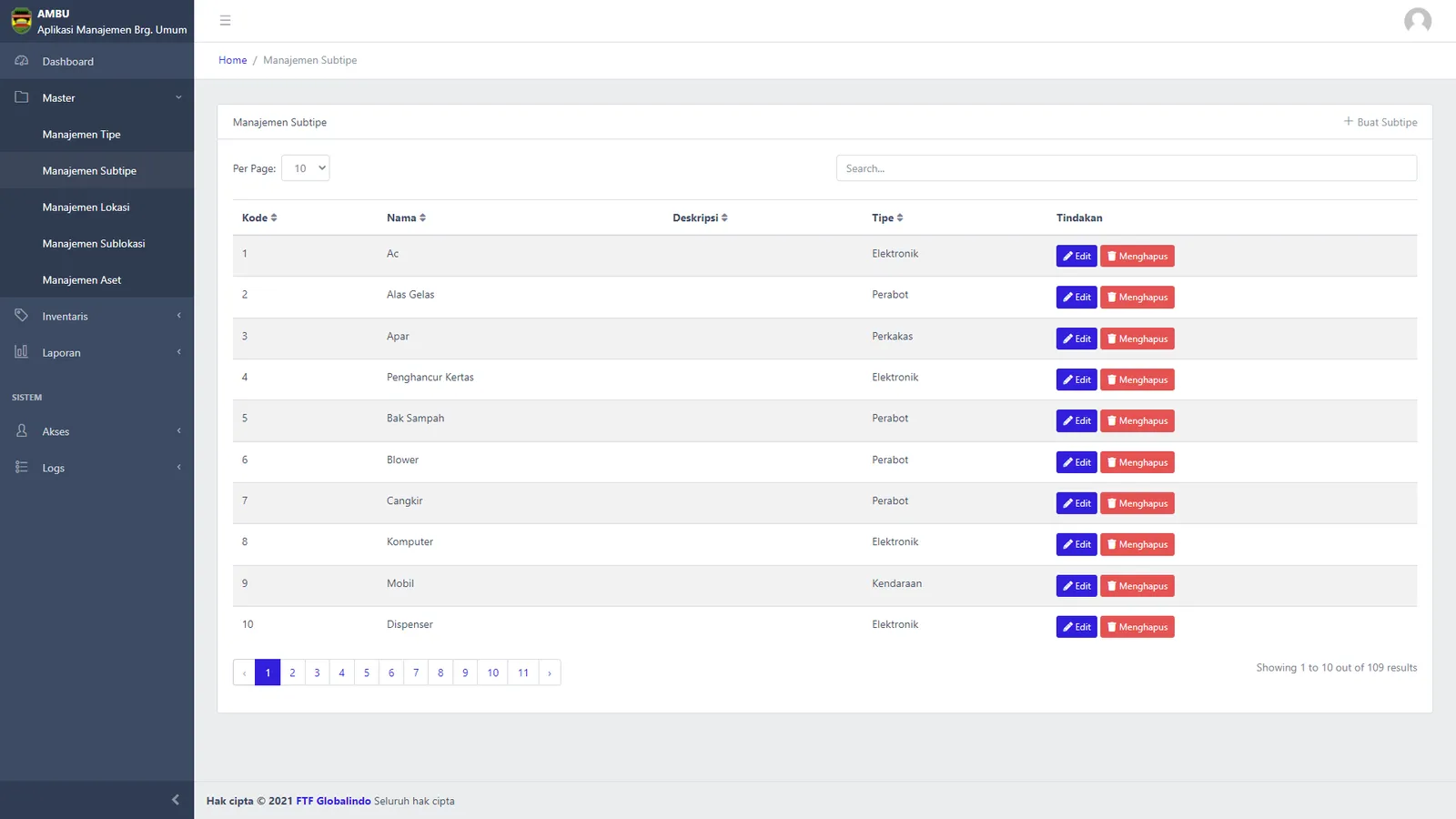The height and width of the screenshot is (819, 1456).
Task: Go to pagination page 2
Action: (292, 672)
